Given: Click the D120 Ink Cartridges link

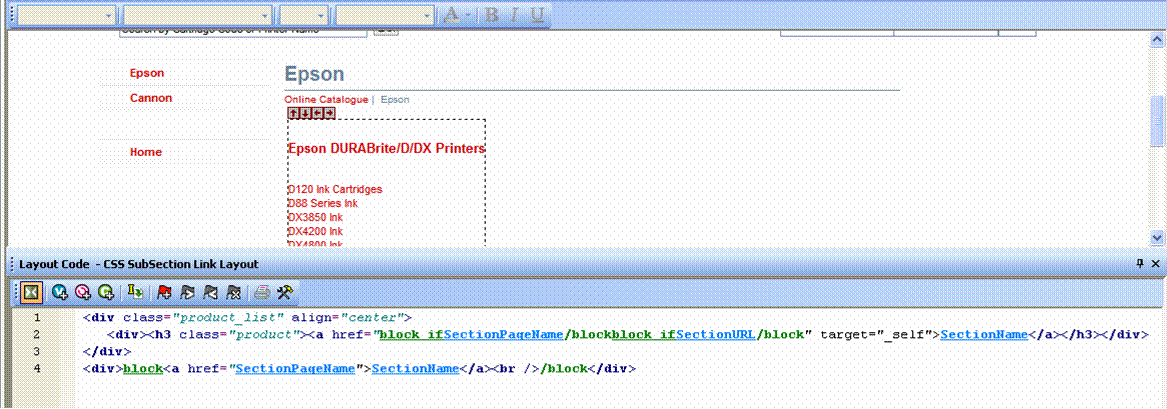Looking at the screenshot, I should [x=335, y=189].
